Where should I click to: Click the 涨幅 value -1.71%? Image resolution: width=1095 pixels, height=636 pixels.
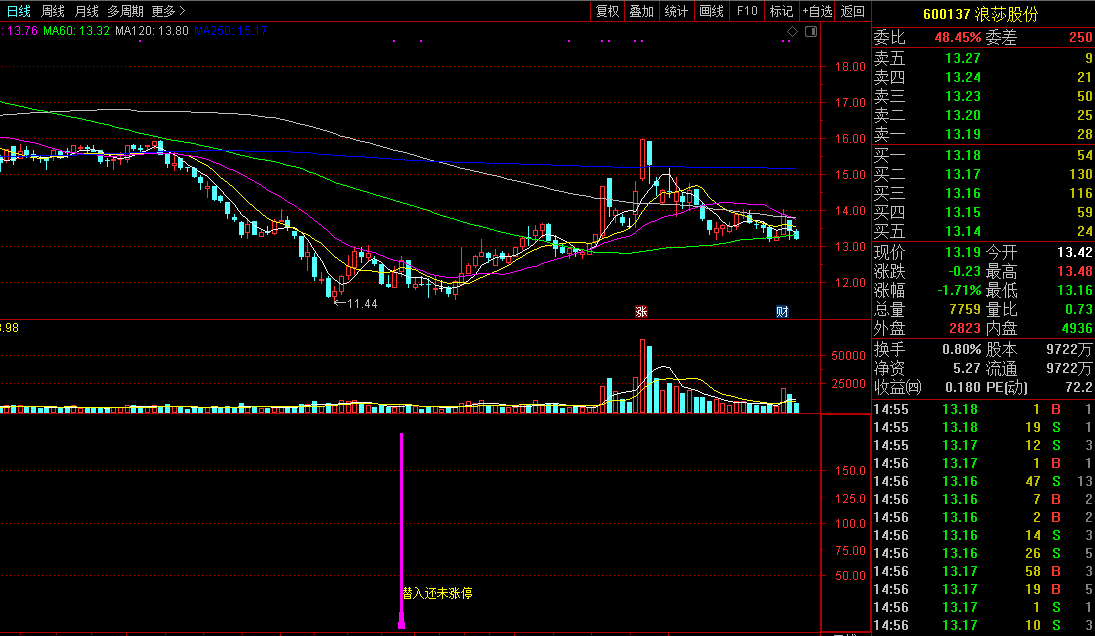point(959,290)
